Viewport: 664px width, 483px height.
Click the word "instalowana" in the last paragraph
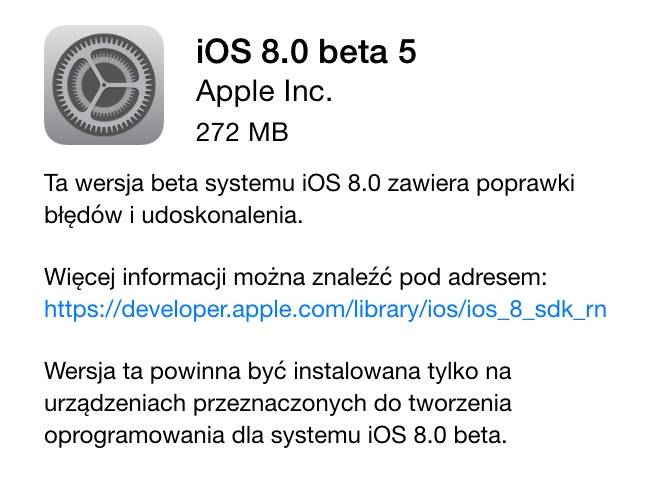pos(357,371)
